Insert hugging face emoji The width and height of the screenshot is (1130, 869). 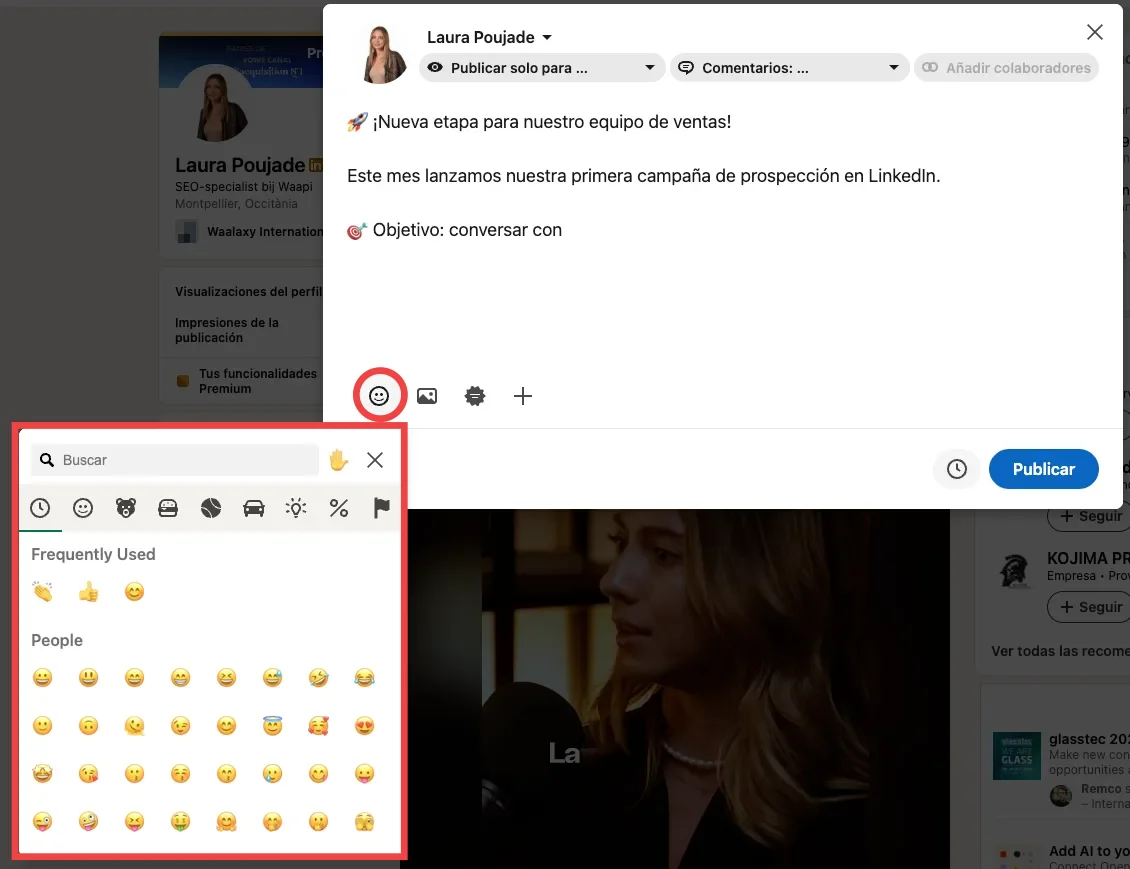(226, 821)
